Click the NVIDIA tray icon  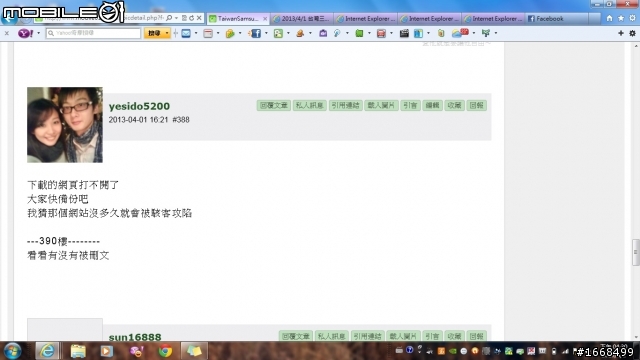tap(453, 351)
